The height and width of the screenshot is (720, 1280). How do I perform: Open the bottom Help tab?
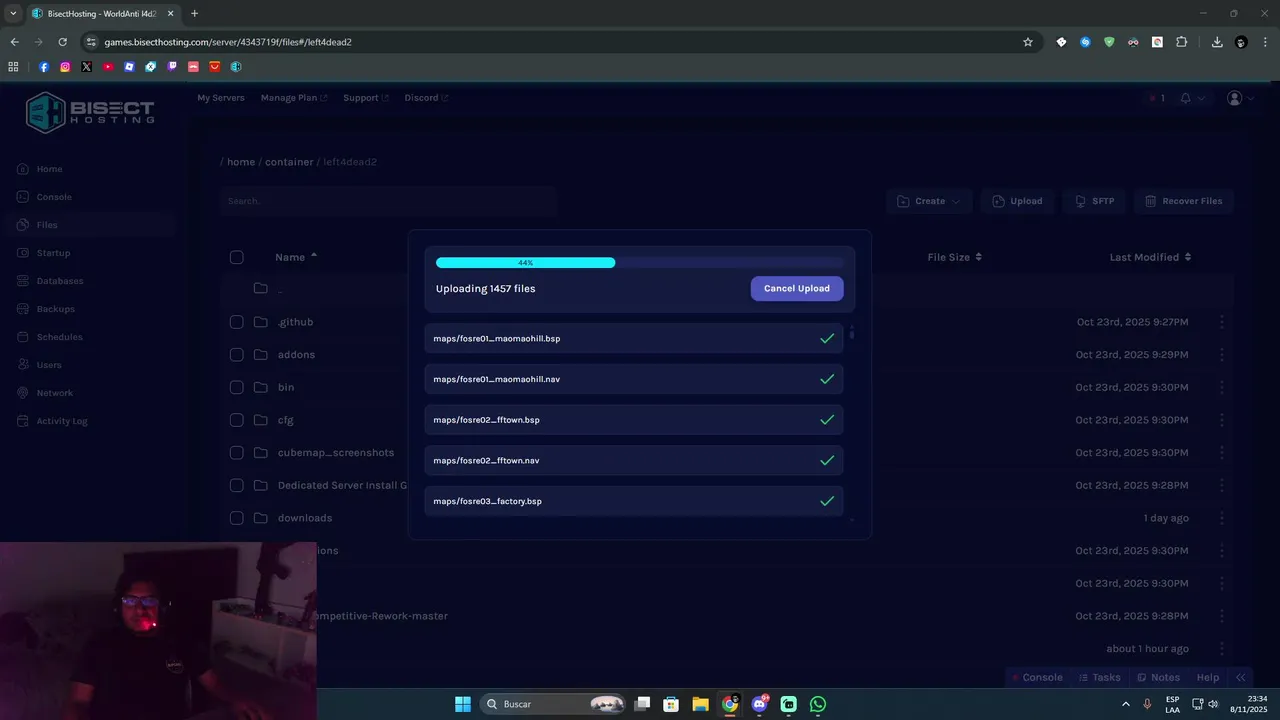1208,677
